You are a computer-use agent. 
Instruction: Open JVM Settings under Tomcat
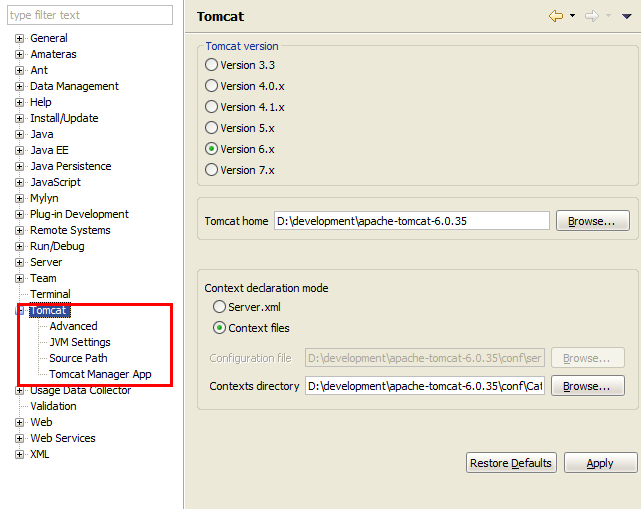pyautogui.click(x=80, y=342)
